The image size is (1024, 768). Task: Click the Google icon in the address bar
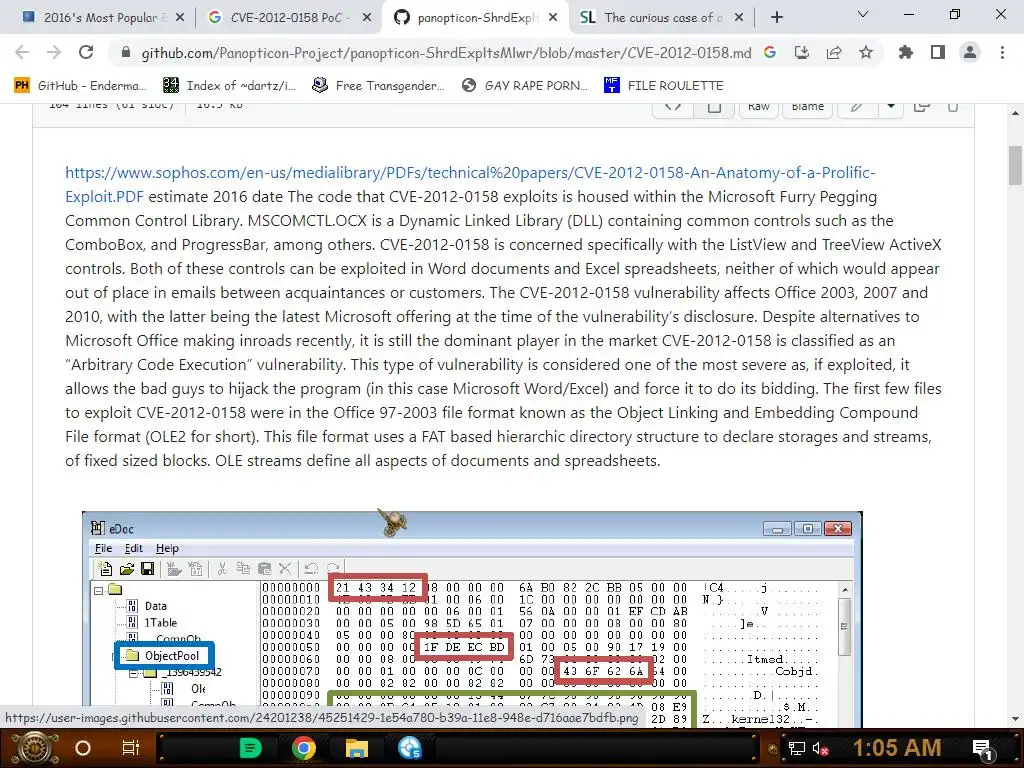coord(770,52)
